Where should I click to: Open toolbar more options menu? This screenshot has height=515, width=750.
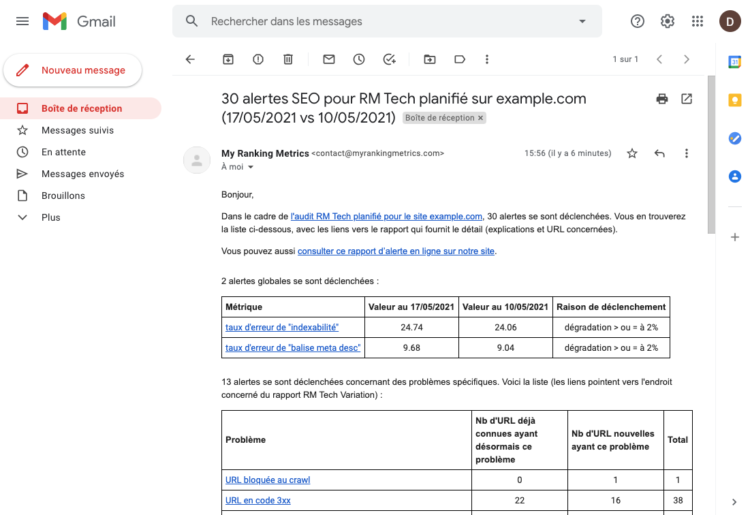[x=487, y=59]
